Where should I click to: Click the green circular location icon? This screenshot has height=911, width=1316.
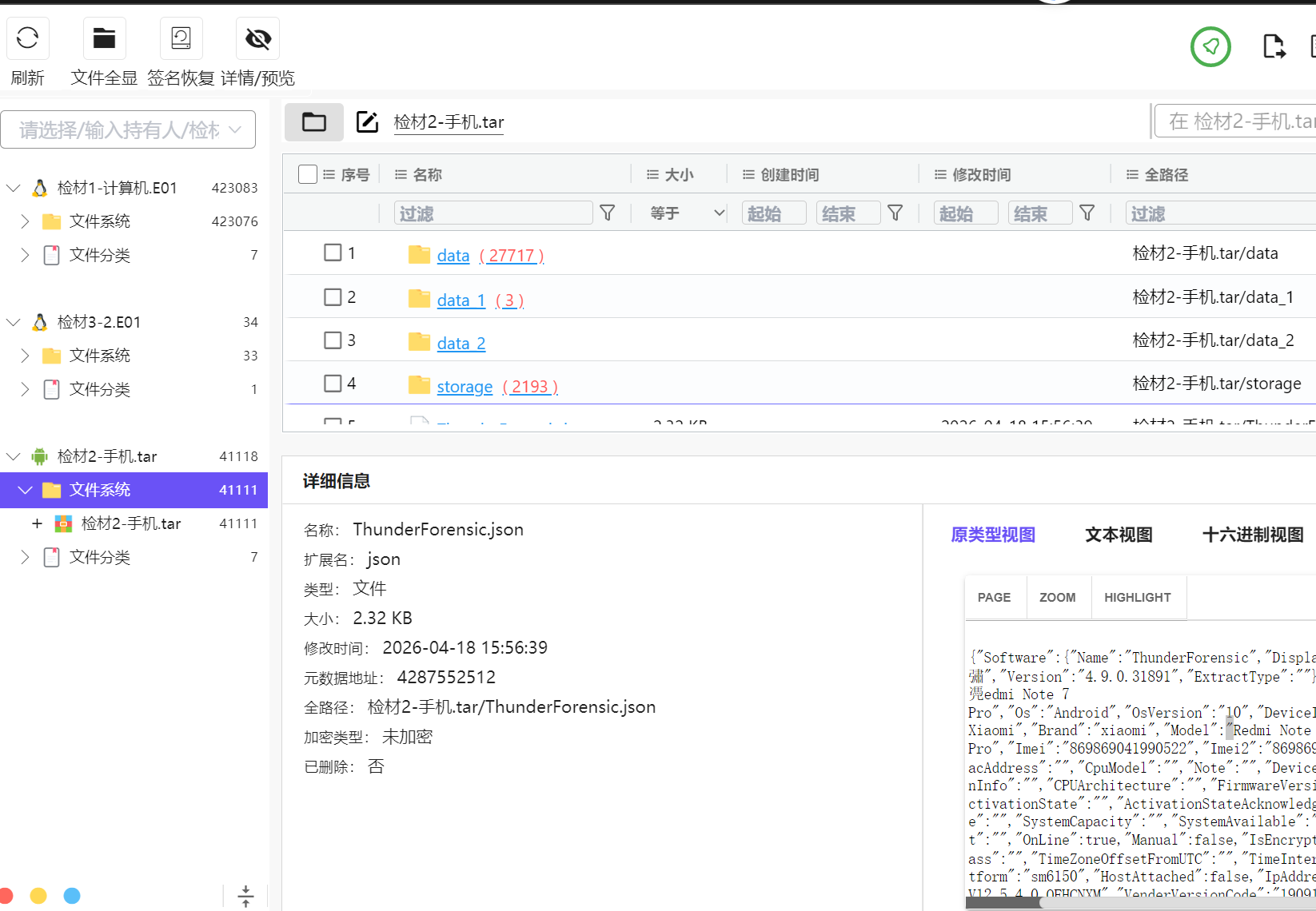tap(1210, 46)
